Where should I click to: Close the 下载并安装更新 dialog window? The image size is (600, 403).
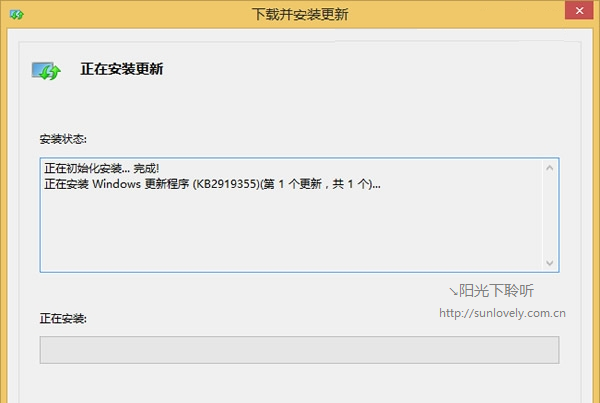[x=579, y=10]
